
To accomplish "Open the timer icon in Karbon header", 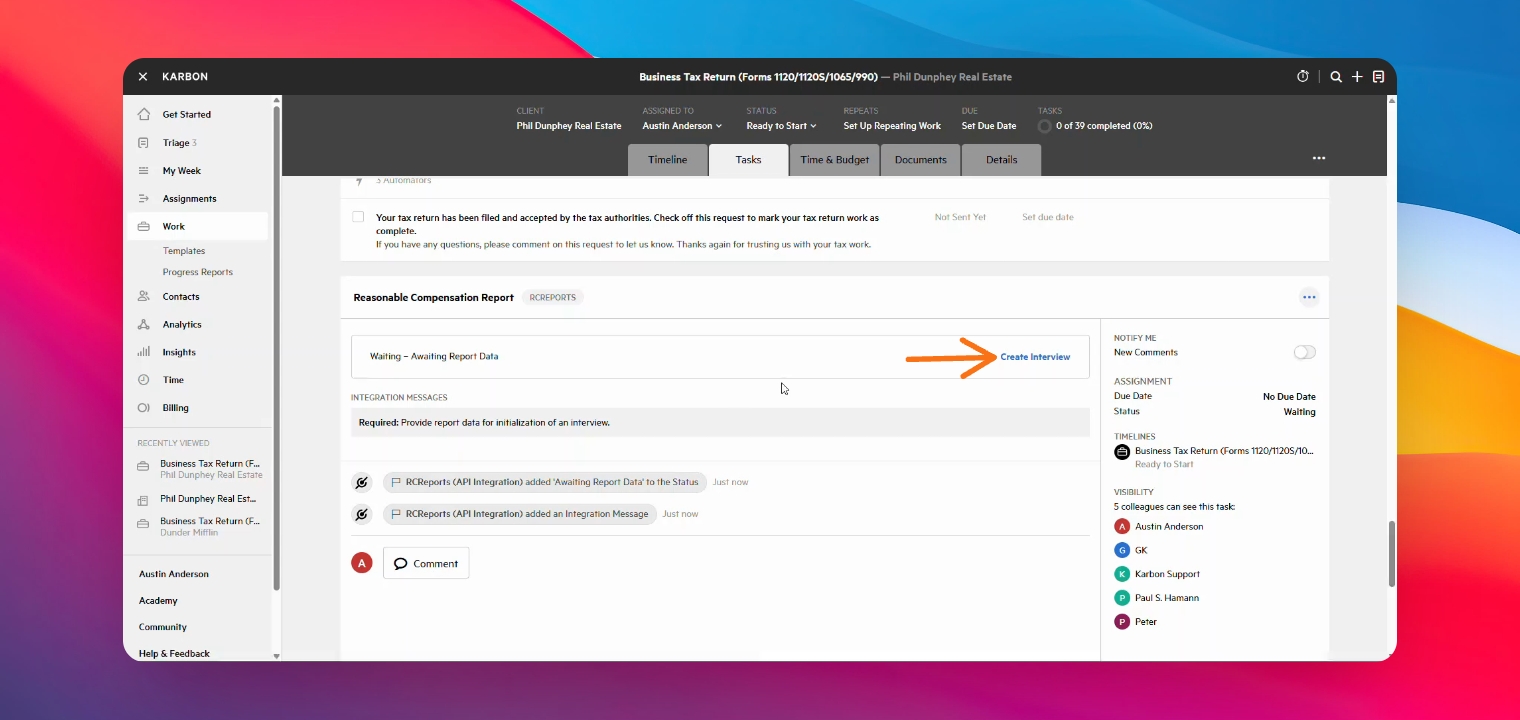I will click(x=1303, y=76).
